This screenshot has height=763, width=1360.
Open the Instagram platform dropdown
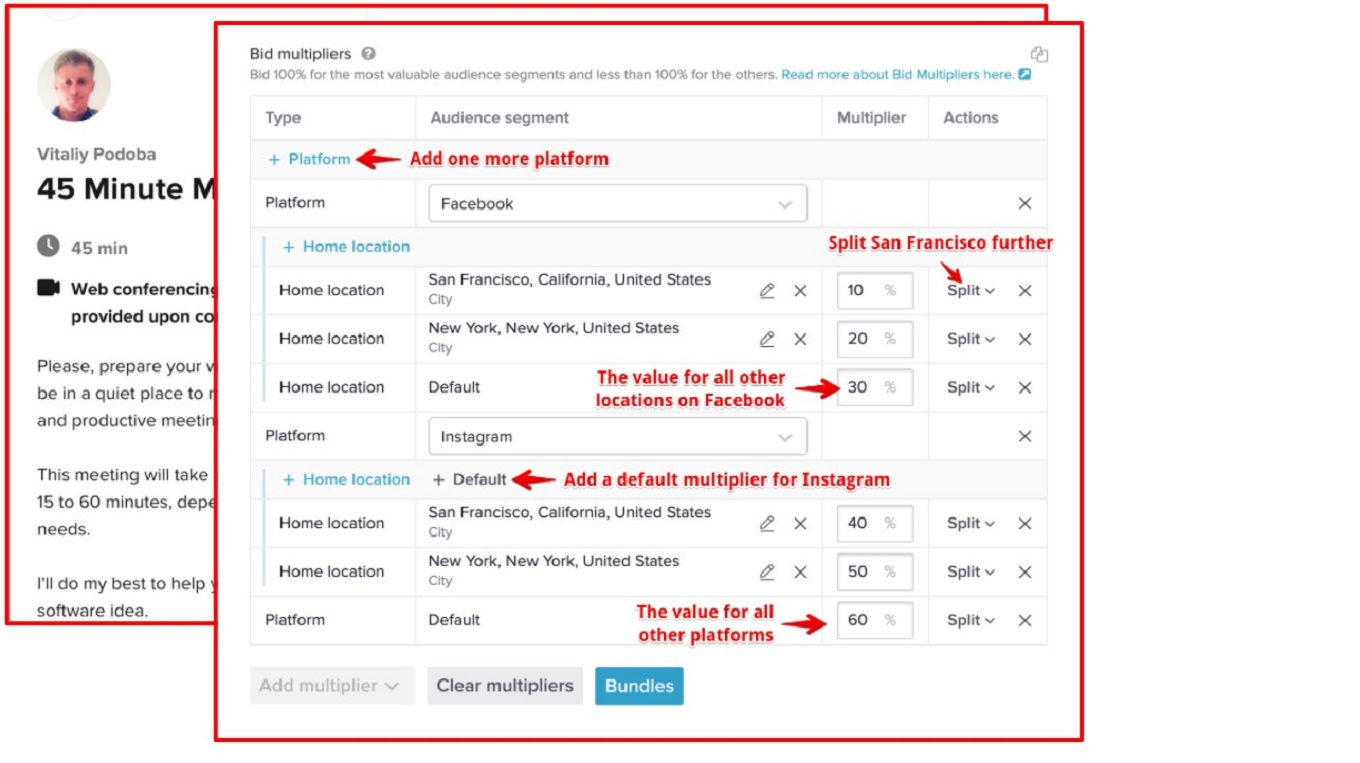point(617,437)
